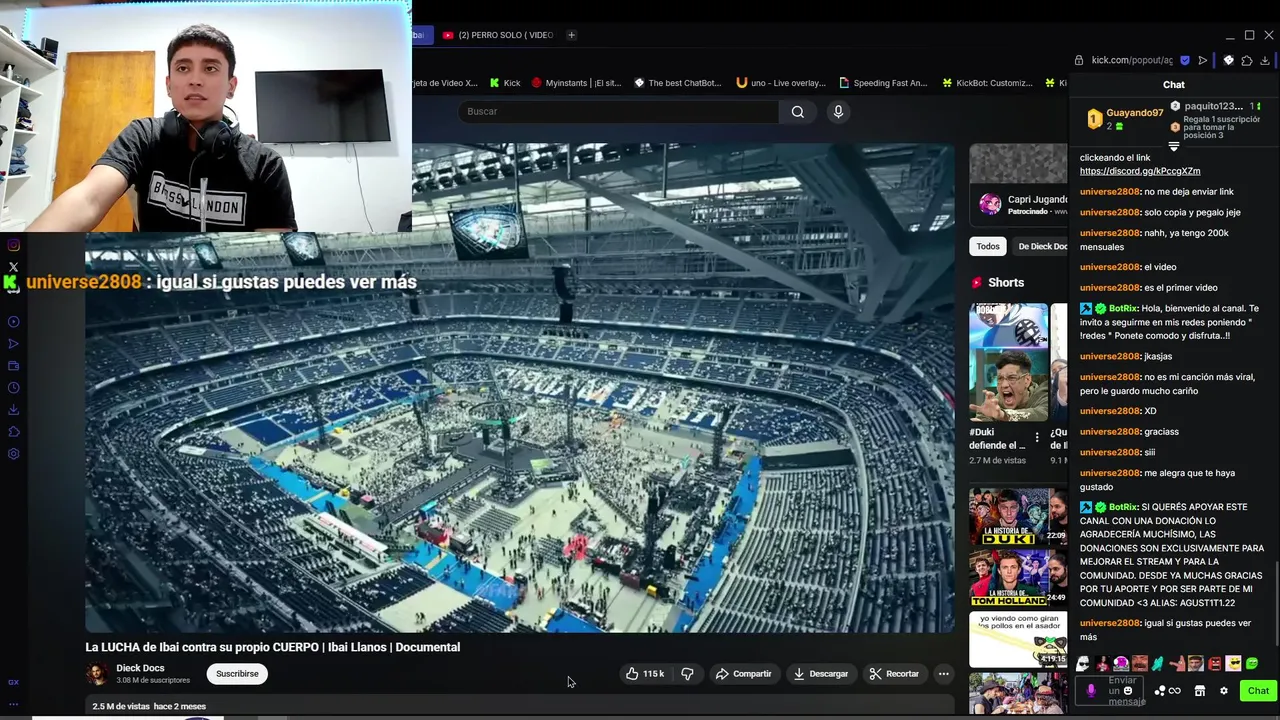1280x720 pixels.
Task: Click the kick.com popout address bar
Action: coord(1132,60)
